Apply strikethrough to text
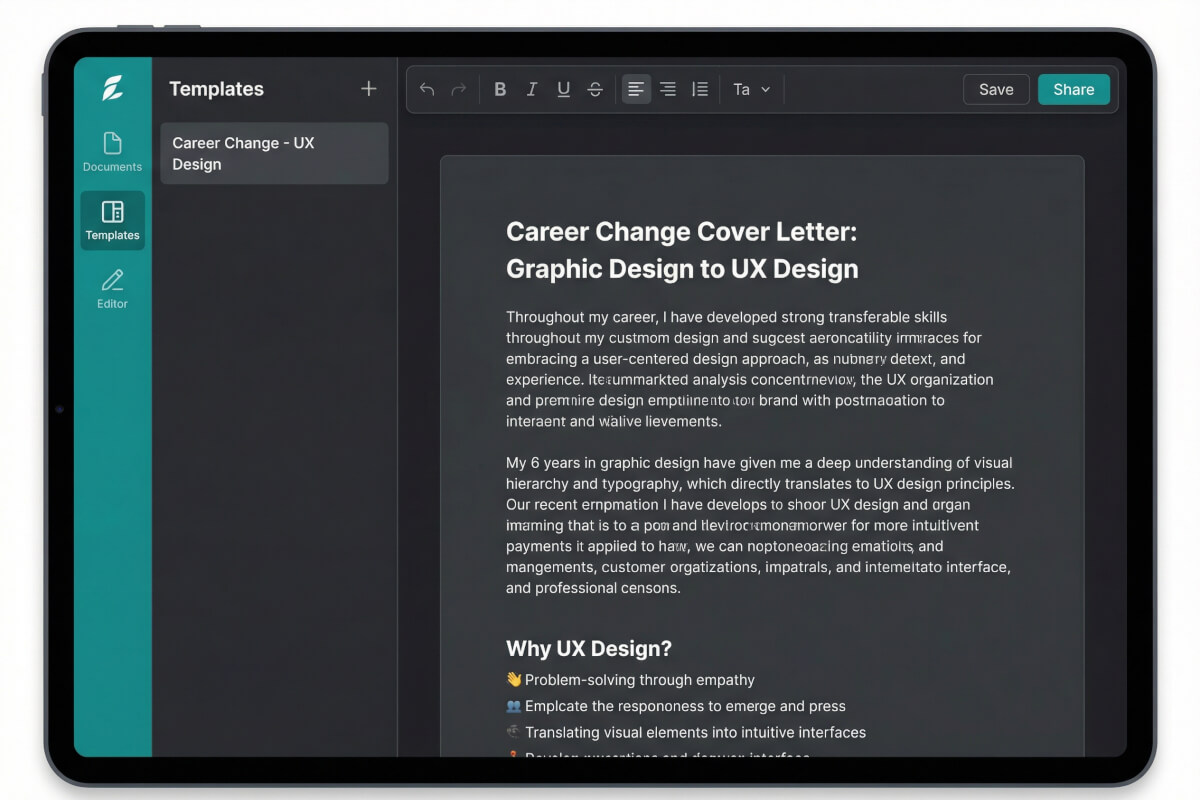Viewport: 1200px width, 800px height. click(595, 89)
